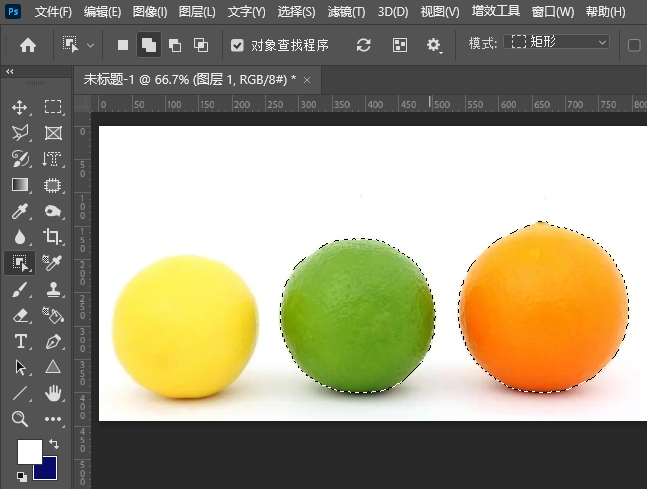Select the Blur tool droplet icon
This screenshot has width=647, height=489.
(x=20, y=237)
